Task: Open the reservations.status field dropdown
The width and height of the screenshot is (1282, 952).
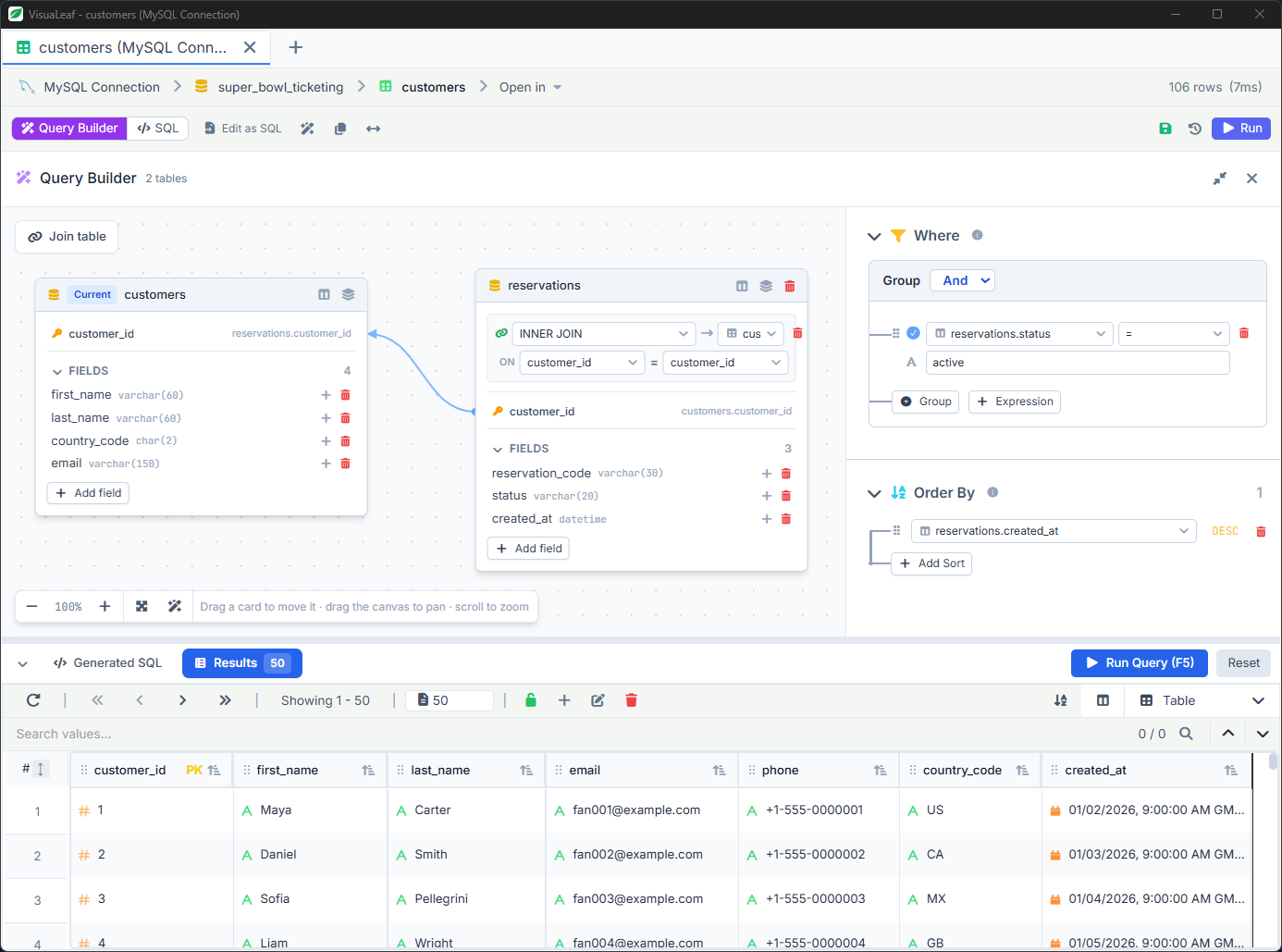Action: click(1019, 333)
